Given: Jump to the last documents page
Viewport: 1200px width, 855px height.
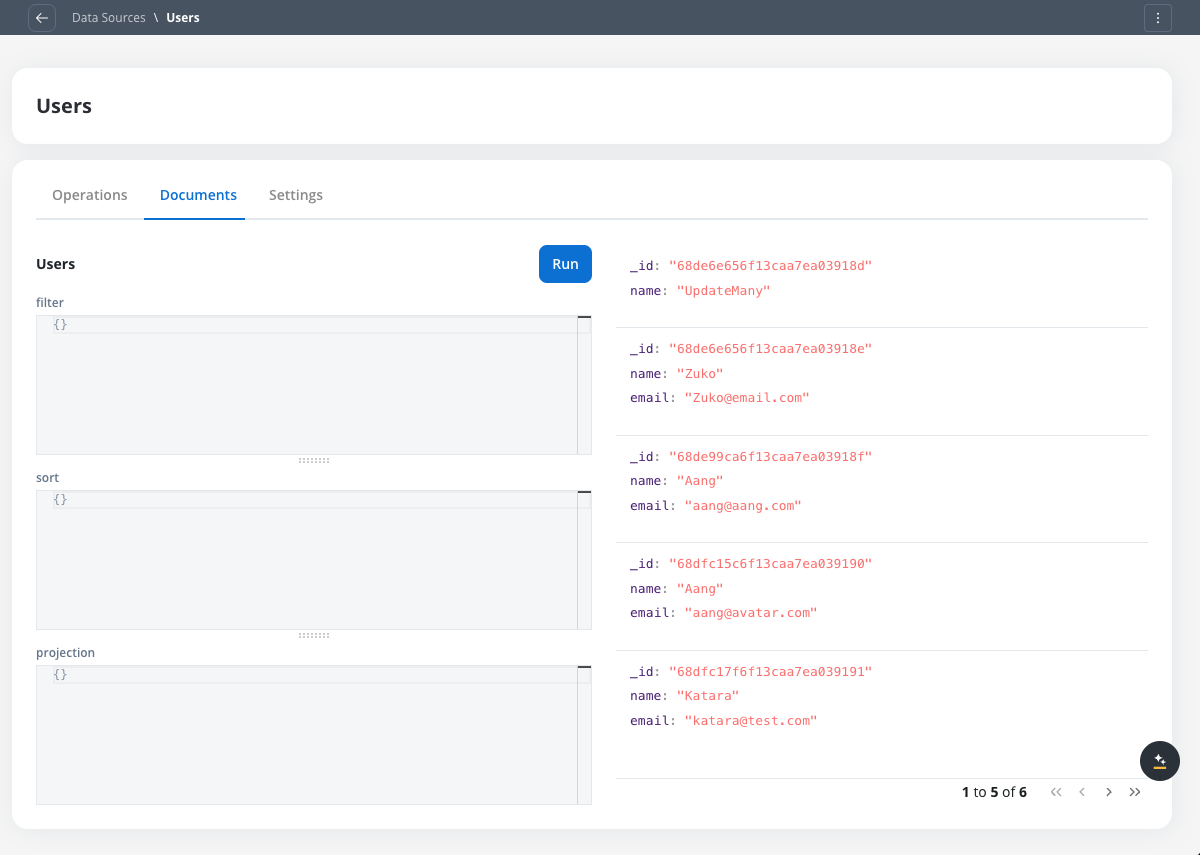Looking at the screenshot, I should point(1135,792).
